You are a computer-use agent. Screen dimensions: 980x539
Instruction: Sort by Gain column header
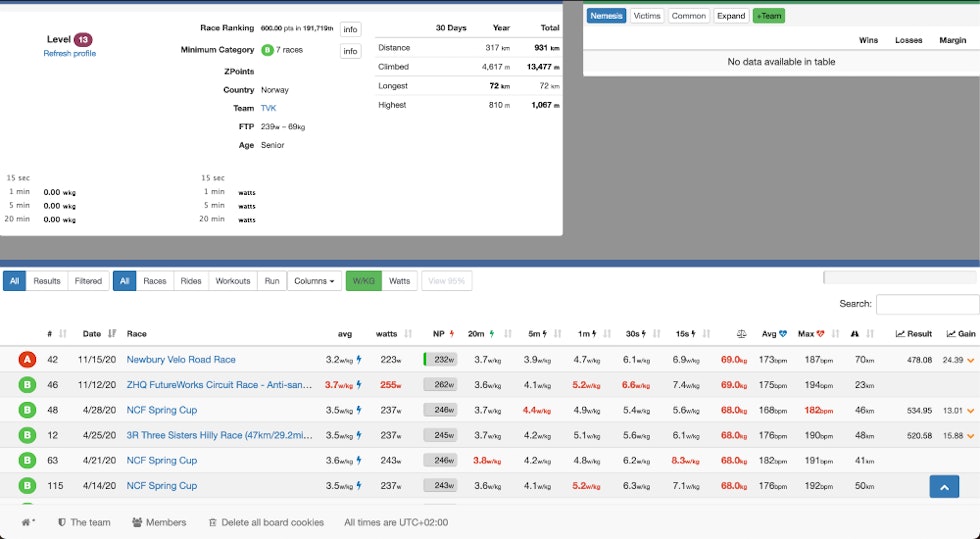tap(961, 334)
